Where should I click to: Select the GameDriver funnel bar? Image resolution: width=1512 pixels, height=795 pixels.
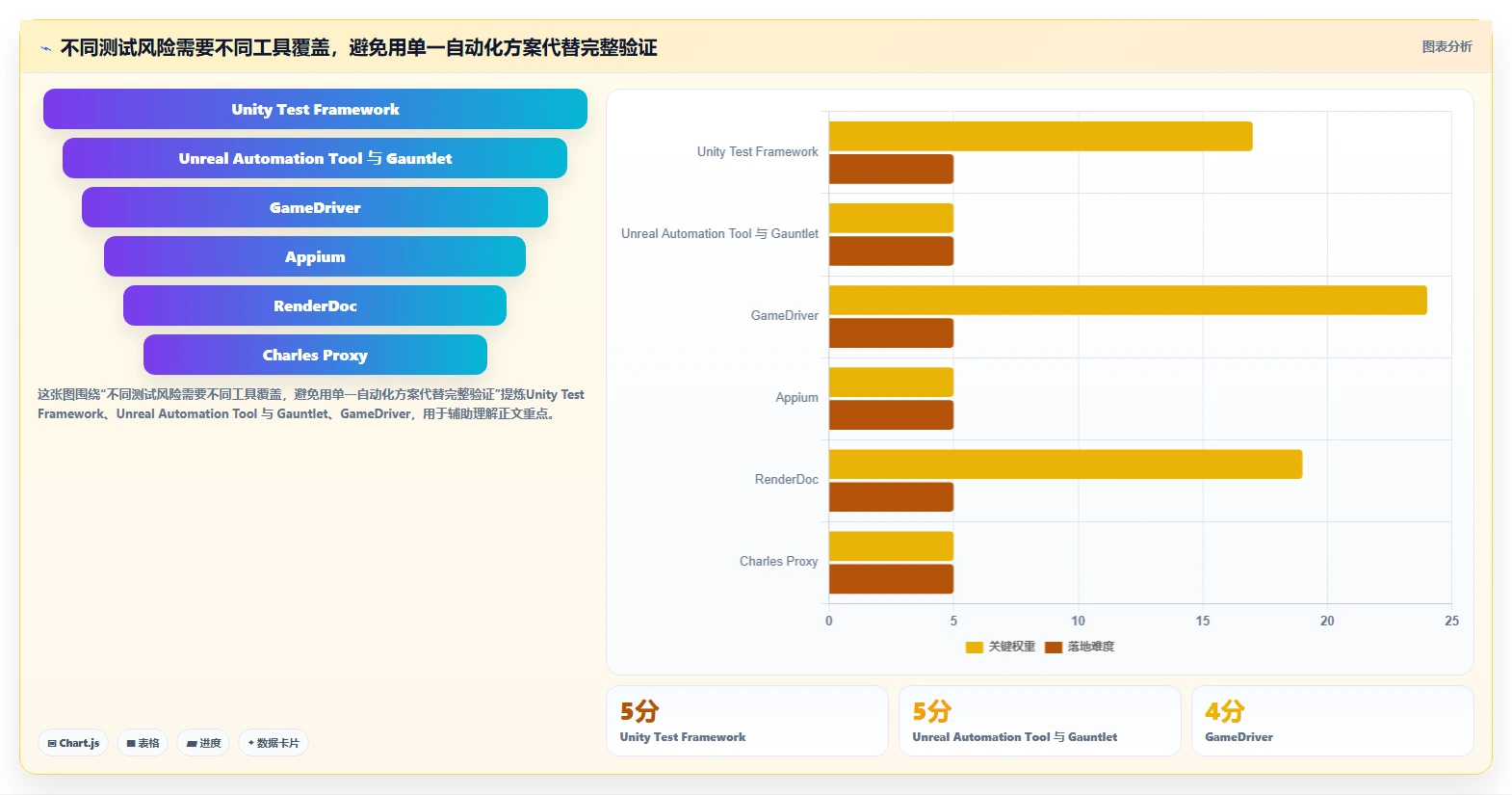[x=315, y=207]
